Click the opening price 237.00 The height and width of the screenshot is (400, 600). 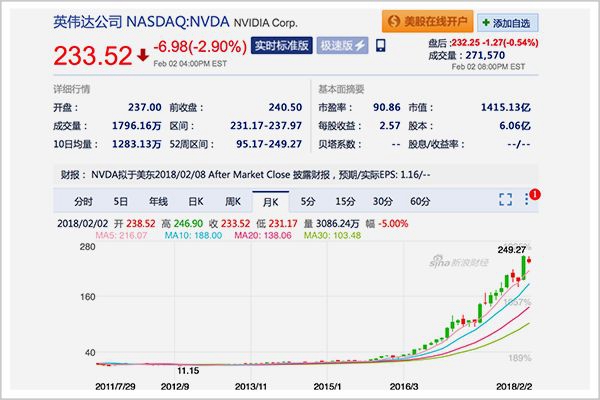[x=145, y=107]
